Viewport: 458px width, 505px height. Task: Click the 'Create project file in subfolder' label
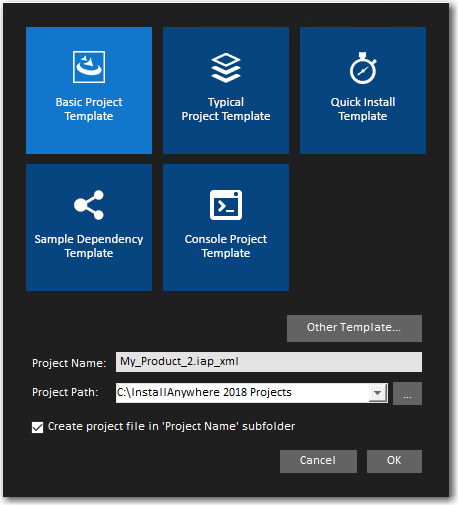coord(171,426)
